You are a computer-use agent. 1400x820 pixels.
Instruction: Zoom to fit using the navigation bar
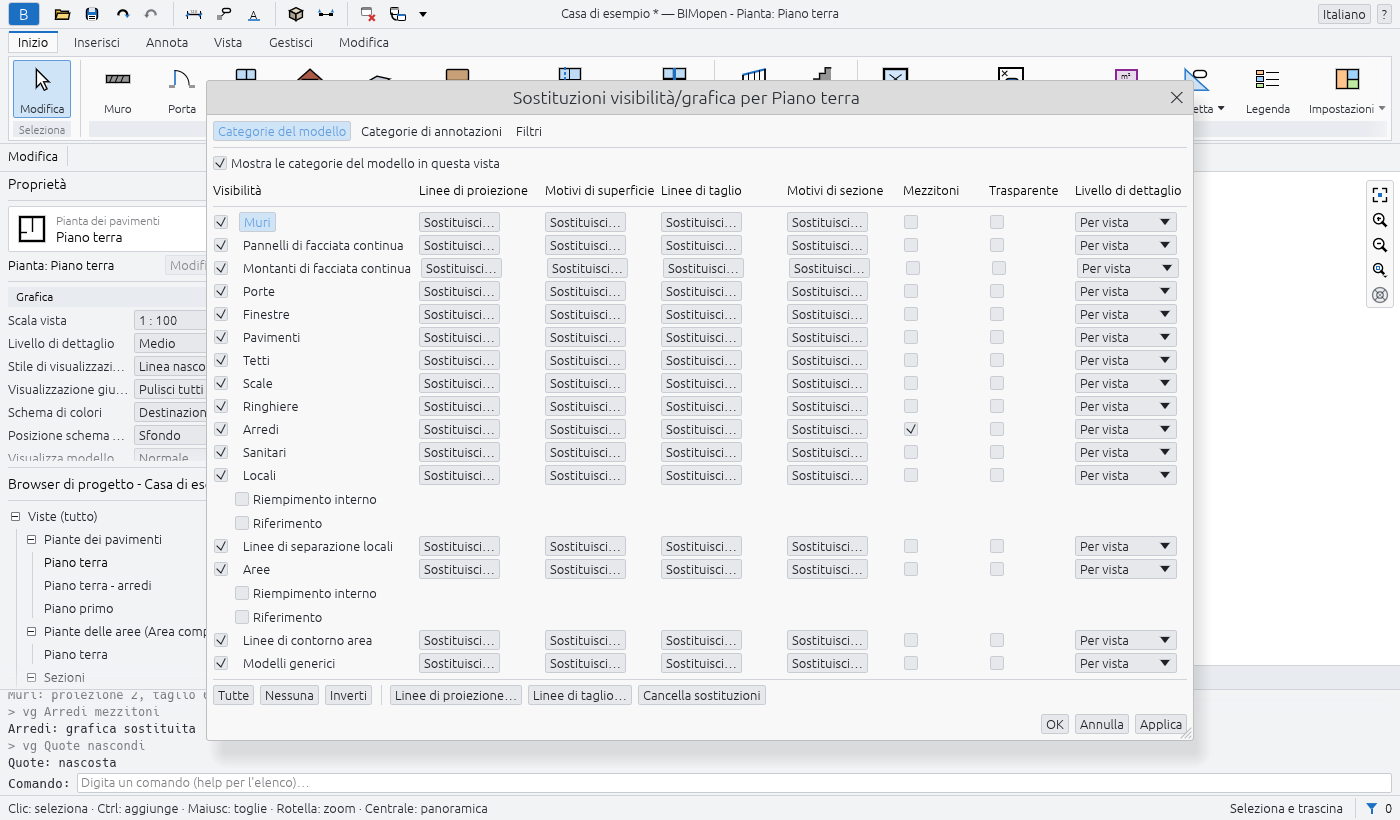pyautogui.click(x=1380, y=195)
